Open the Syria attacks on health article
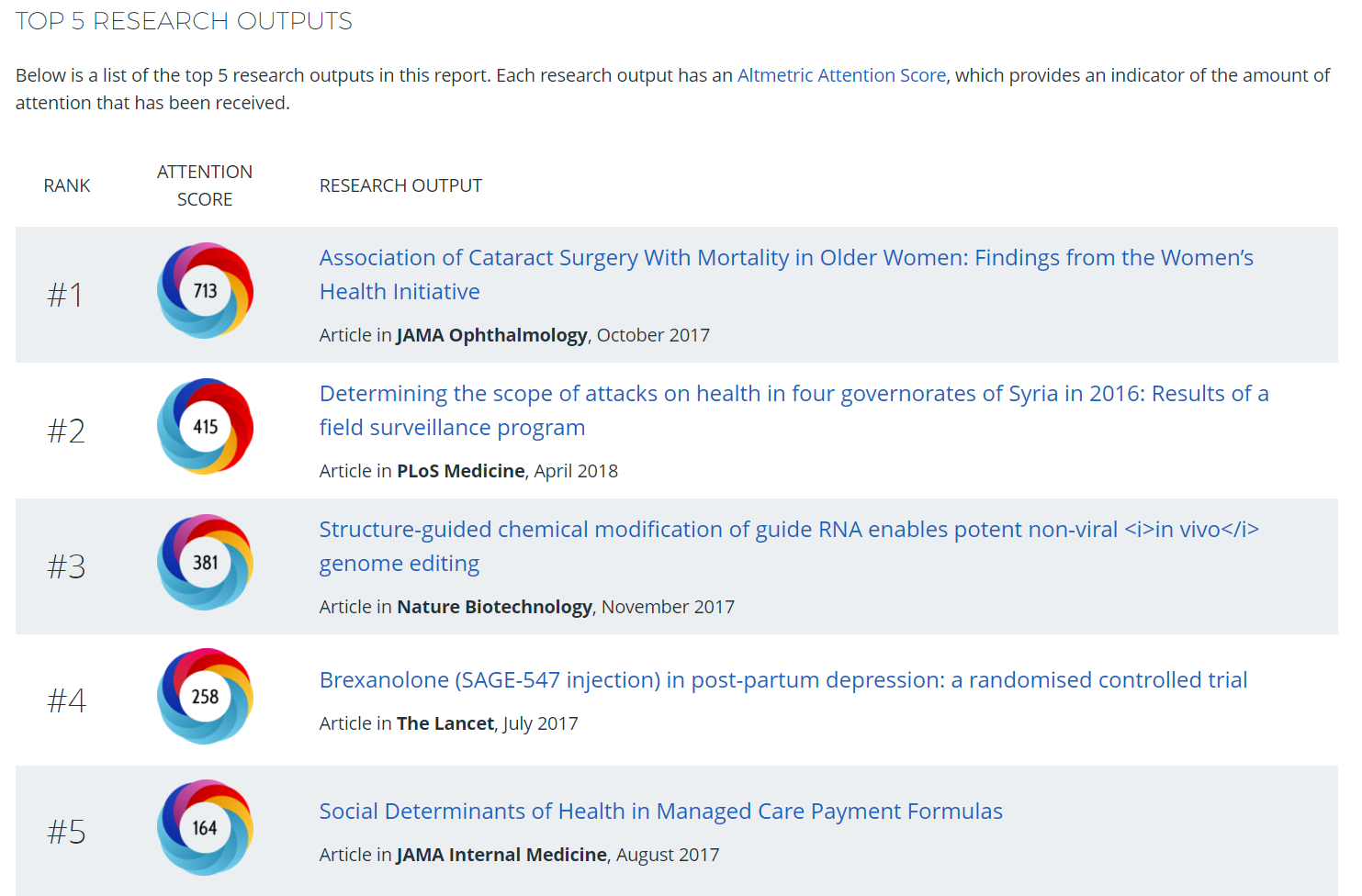This screenshot has width=1362, height=896. [x=793, y=394]
